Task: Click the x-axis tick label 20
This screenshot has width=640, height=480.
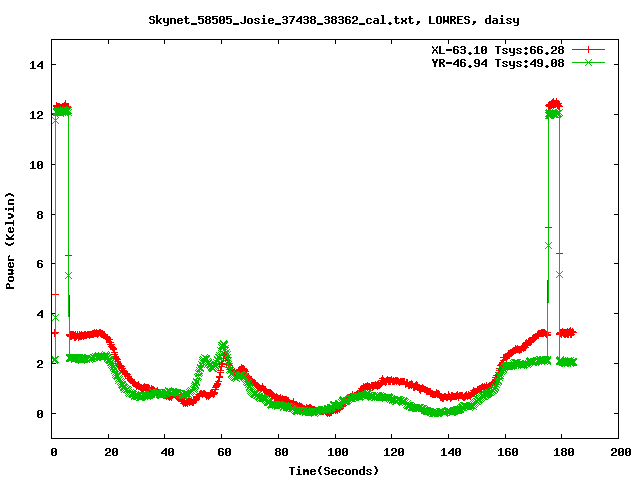Action: click(x=111, y=452)
